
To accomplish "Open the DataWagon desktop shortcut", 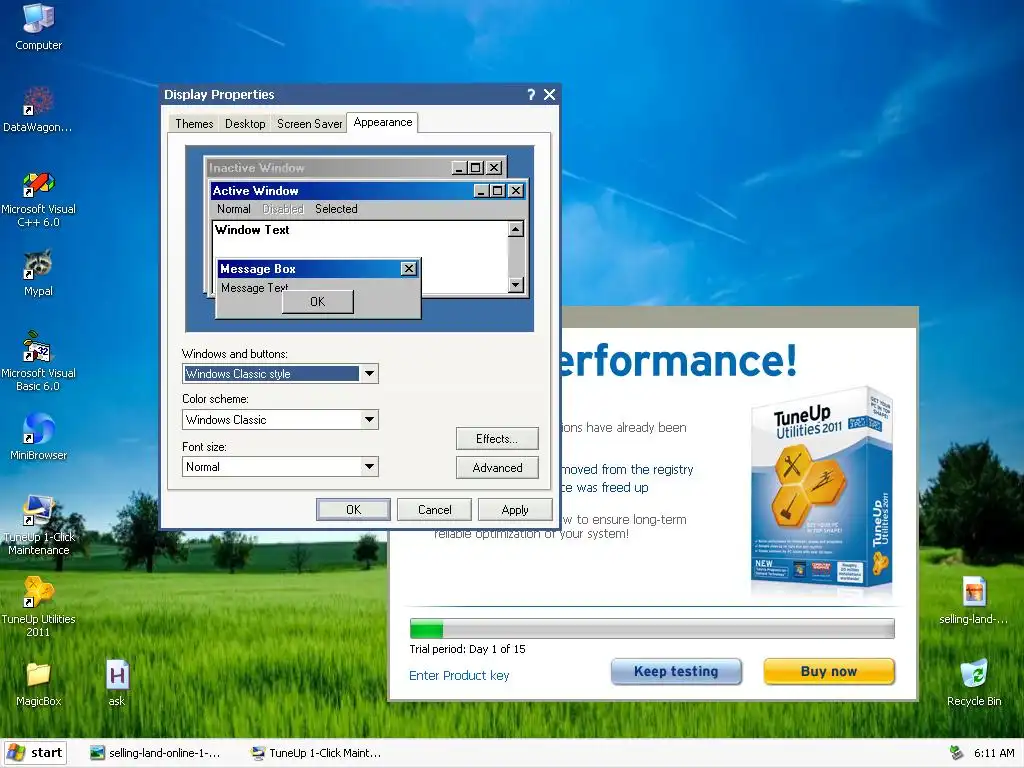I will click(38, 109).
